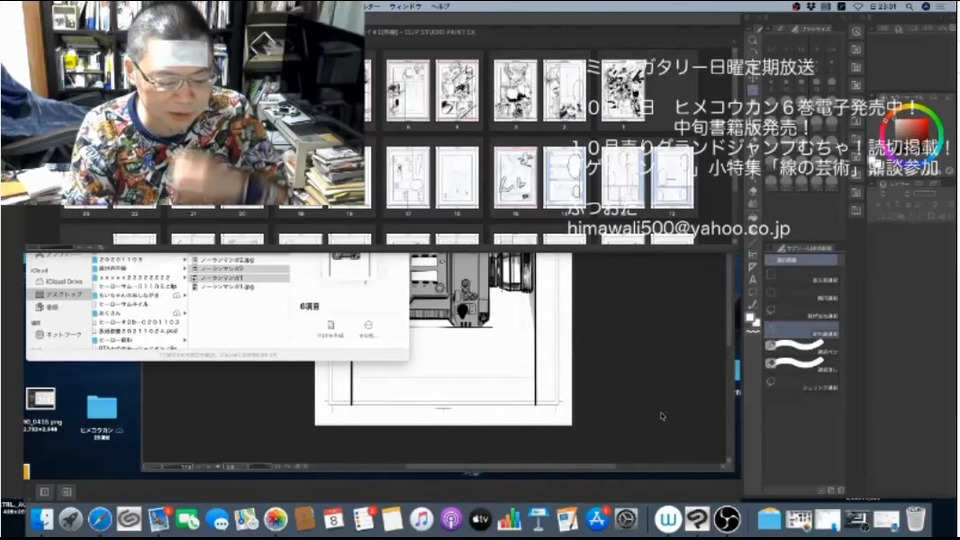Open Wi-Fi status in menu bar
The width and height of the screenshot is (960, 540).
(858, 6)
